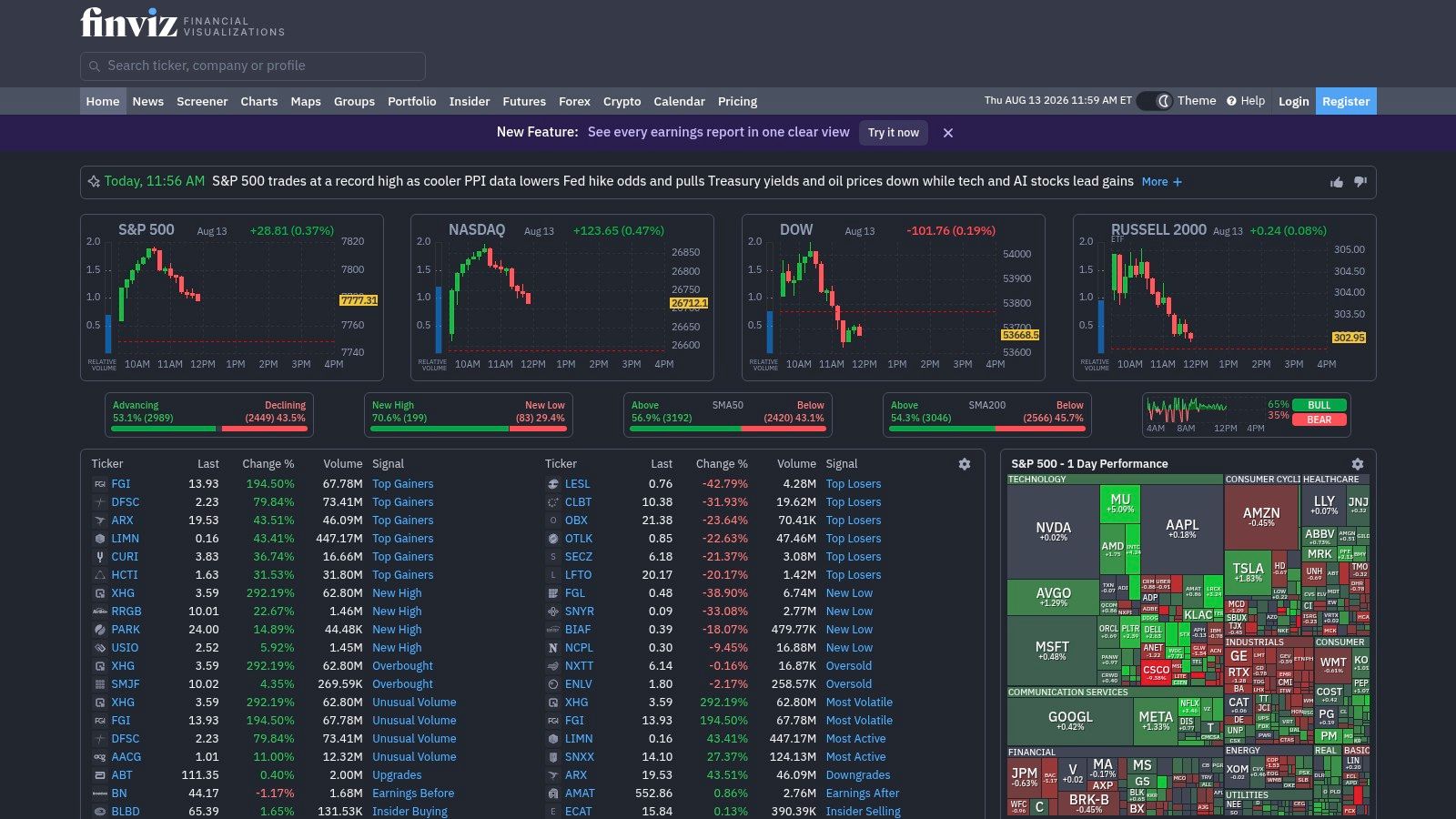Click the MU green tile in heatmap
The image size is (1456, 819).
[1120, 503]
